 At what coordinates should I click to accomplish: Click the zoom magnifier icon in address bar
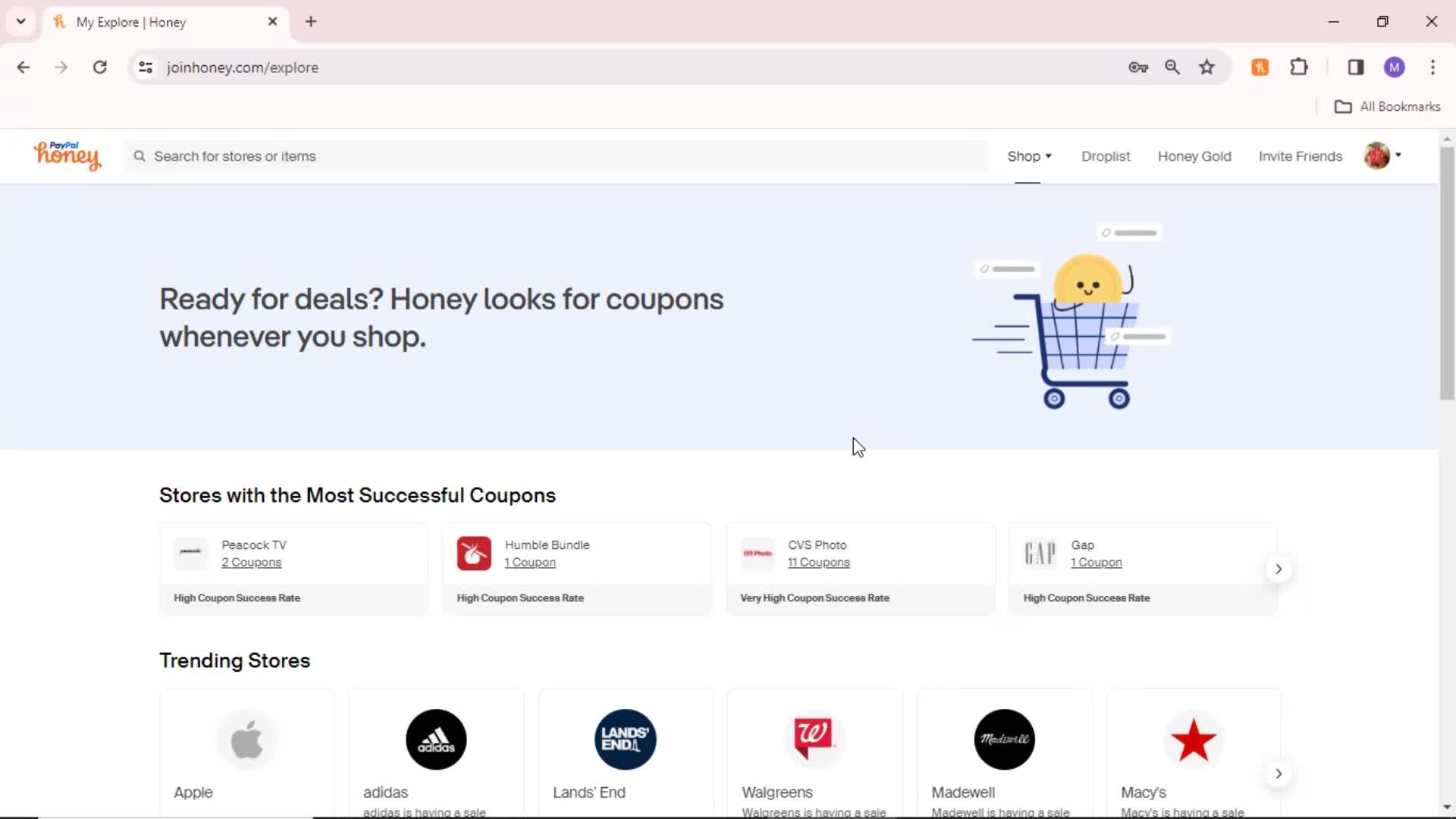pos(1172,67)
